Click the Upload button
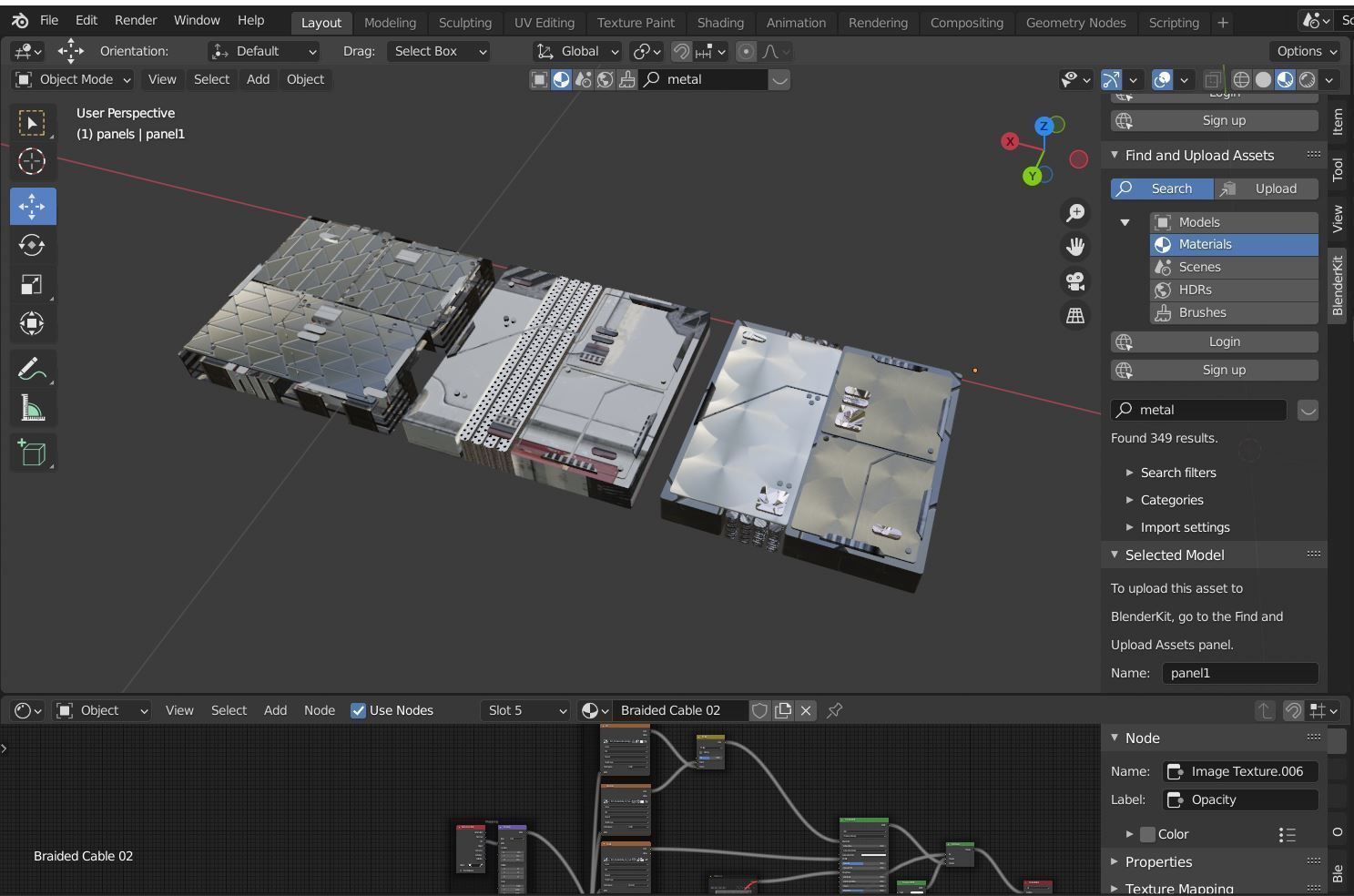The image size is (1354, 896). pos(1267,188)
